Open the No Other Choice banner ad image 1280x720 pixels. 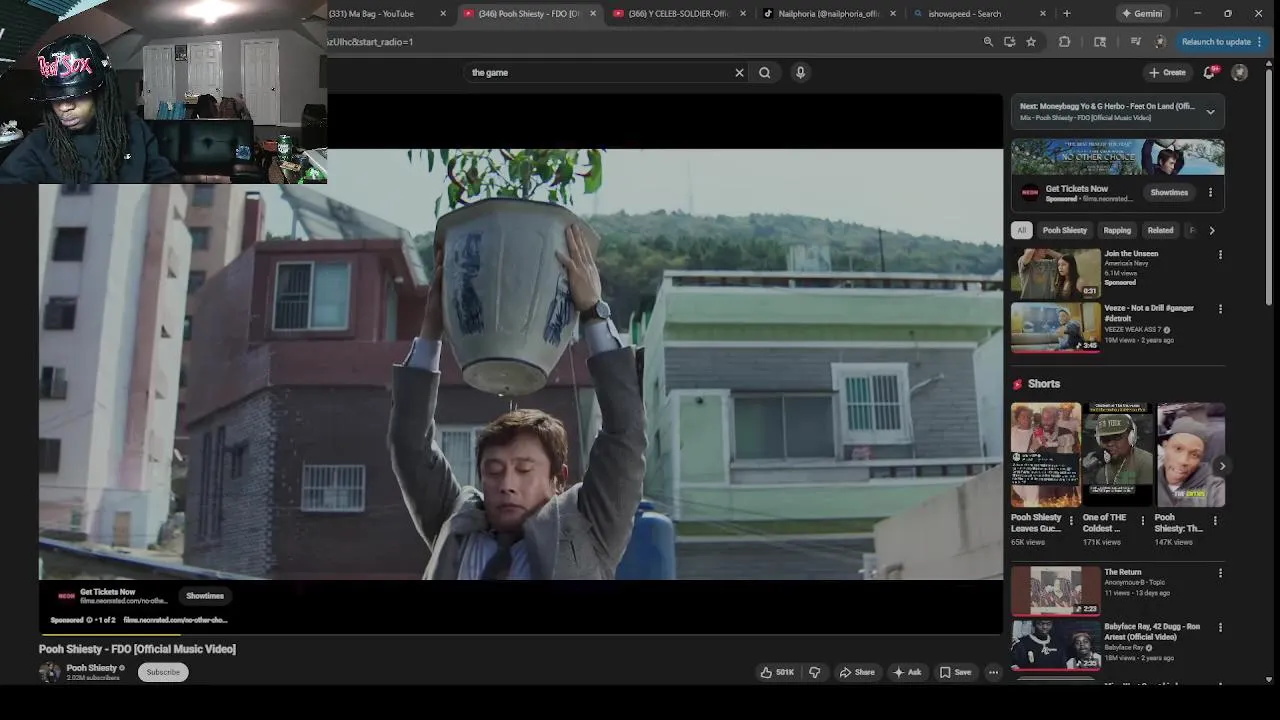click(x=1117, y=157)
